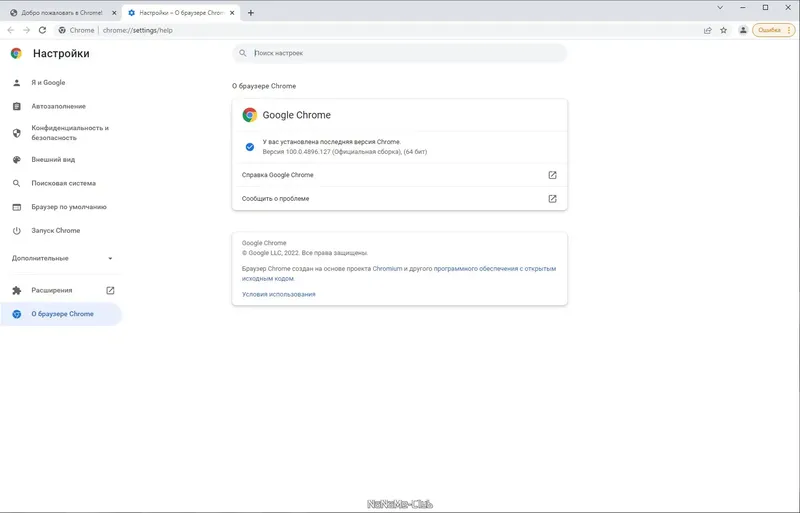The image size is (800, 513).
Task: Close the Настройки settings tab
Action: [x=232, y=13]
